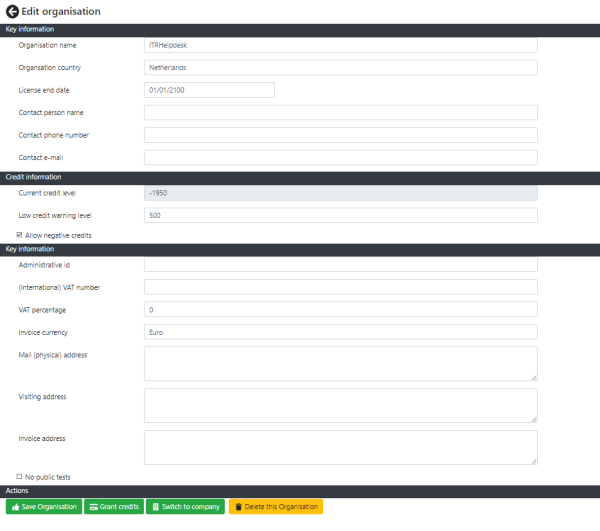Screen dimensions: 600x531
Task: Grab resize handle of Mail address textarea
Action: tap(534, 378)
